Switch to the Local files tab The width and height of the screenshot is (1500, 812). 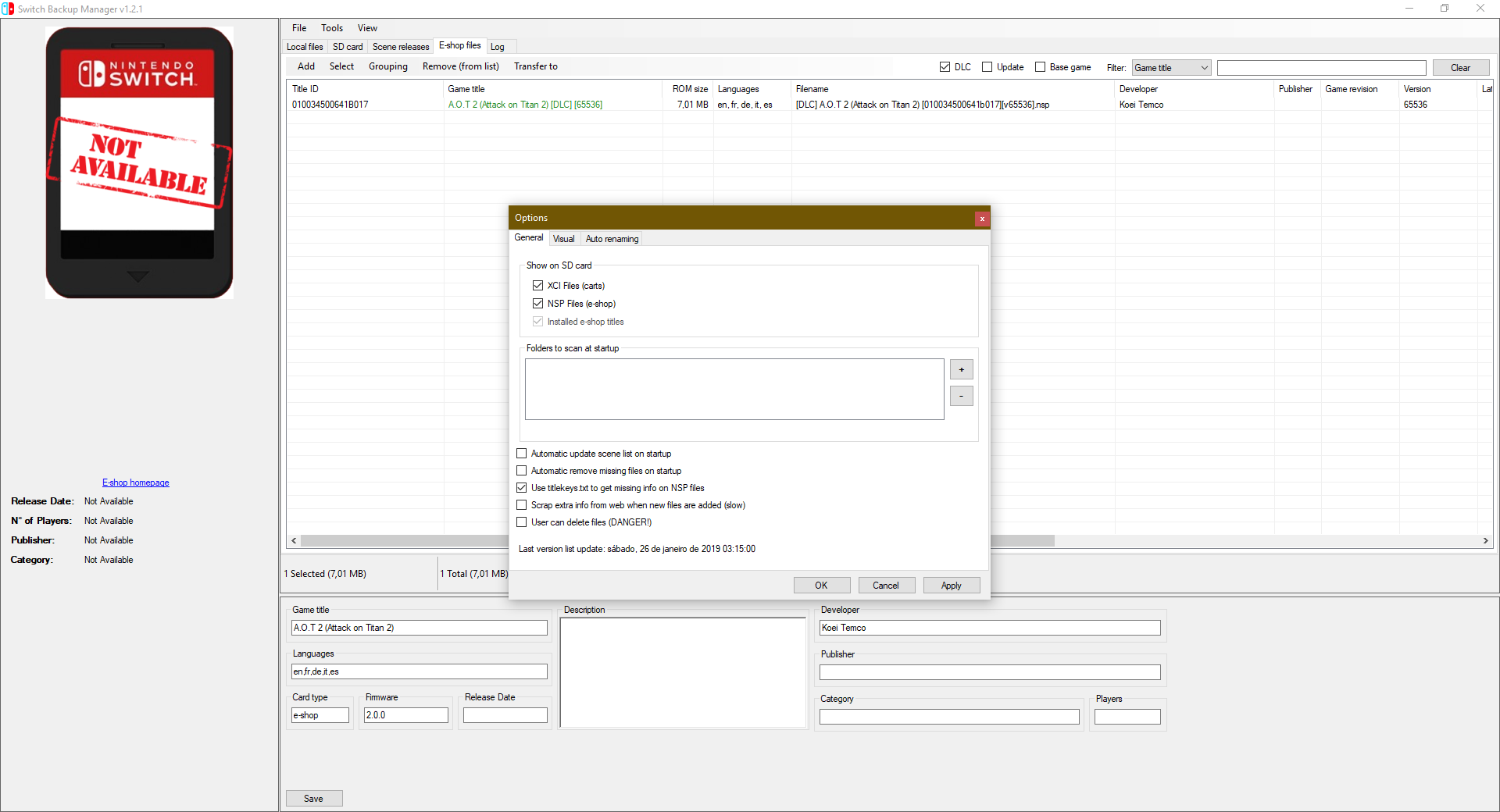pyautogui.click(x=305, y=47)
